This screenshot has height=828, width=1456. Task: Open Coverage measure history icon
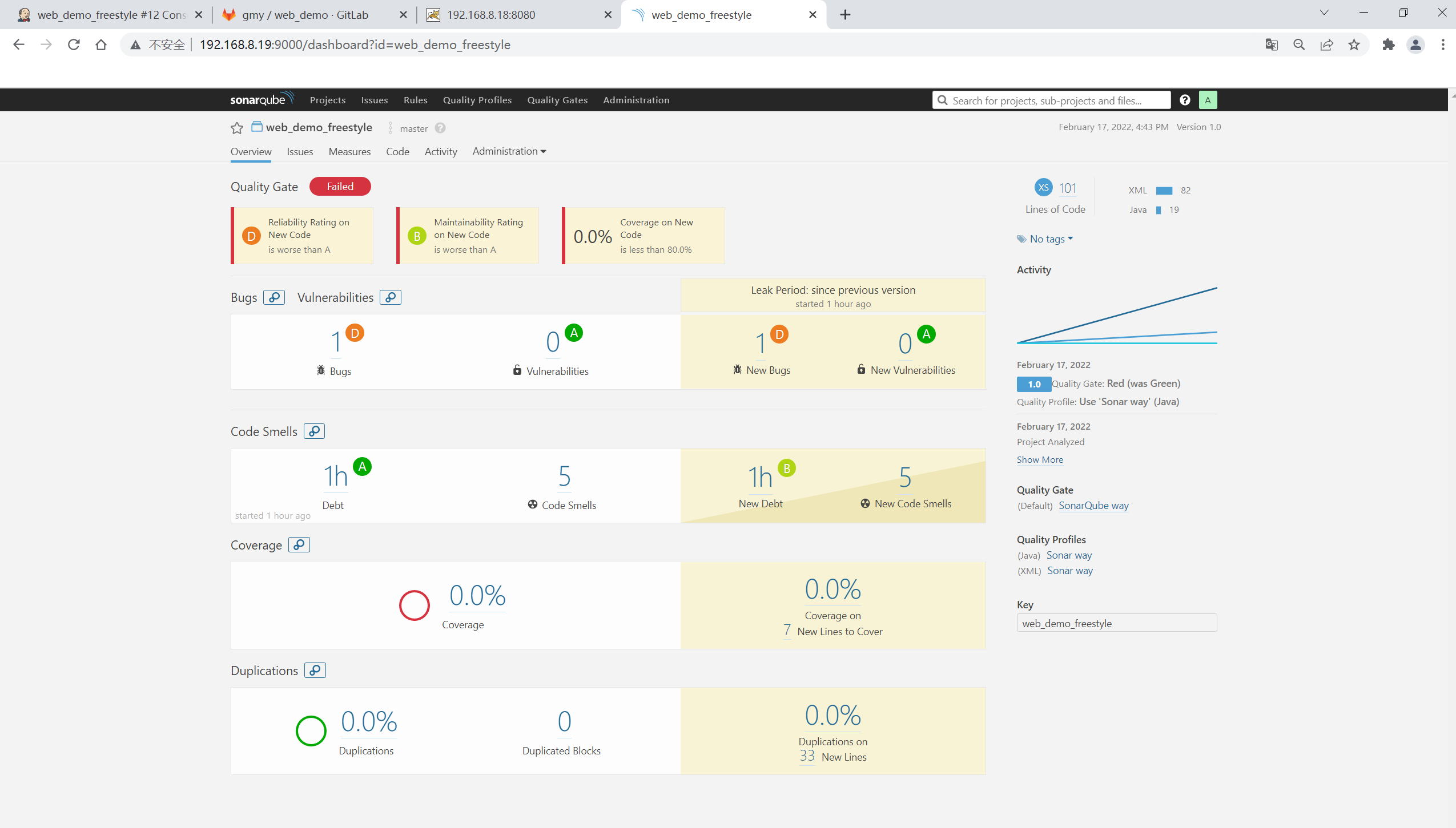pos(299,545)
